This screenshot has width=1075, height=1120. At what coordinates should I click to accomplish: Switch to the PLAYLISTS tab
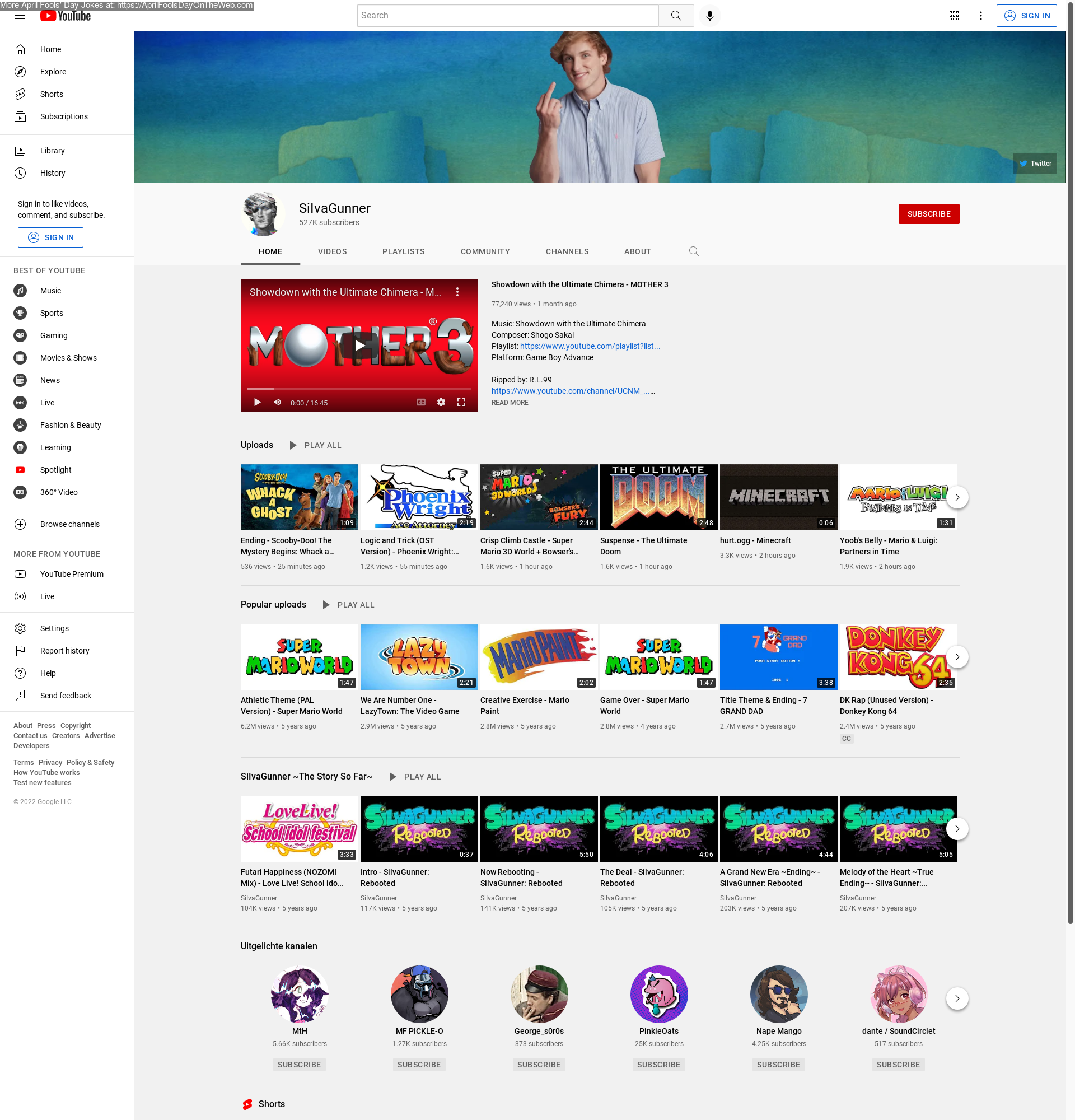pyautogui.click(x=403, y=251)
